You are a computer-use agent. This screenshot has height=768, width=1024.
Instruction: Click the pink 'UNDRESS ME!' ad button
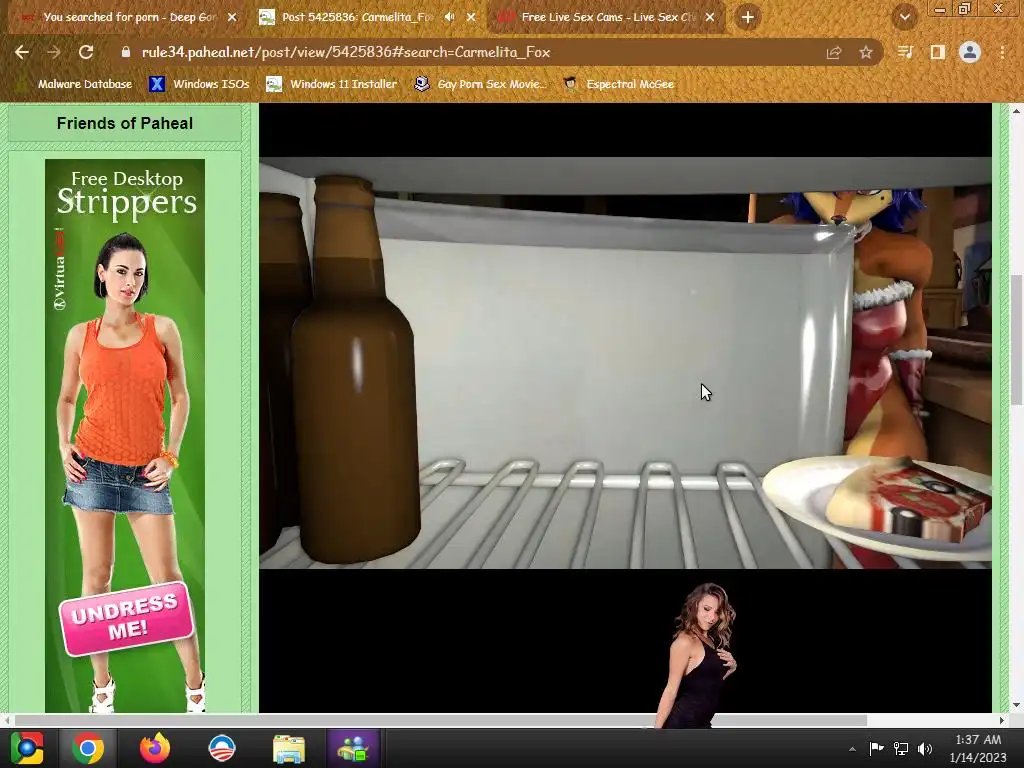pyautogui.click(x=127, y=618)
